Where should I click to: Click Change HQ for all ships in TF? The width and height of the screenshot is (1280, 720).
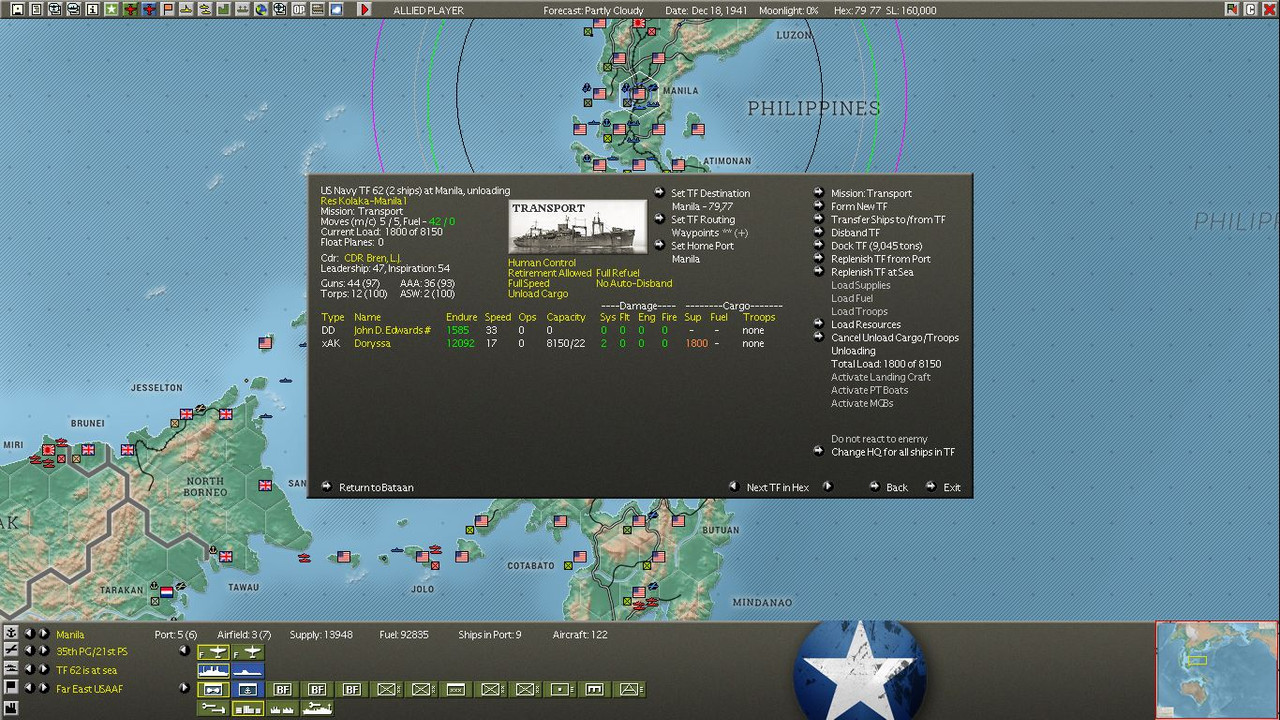click(x=893, y=452)
